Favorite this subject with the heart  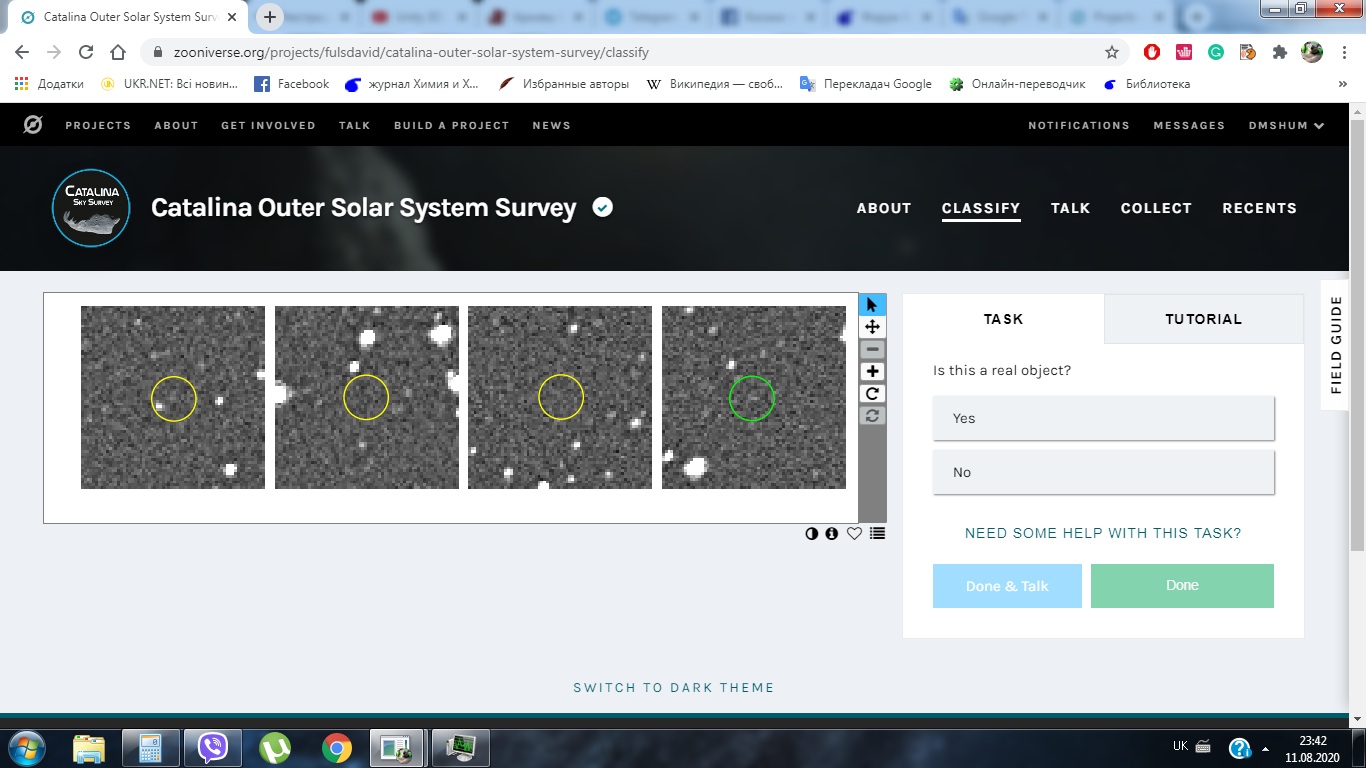pyautogui.click(x=854, y=534)
